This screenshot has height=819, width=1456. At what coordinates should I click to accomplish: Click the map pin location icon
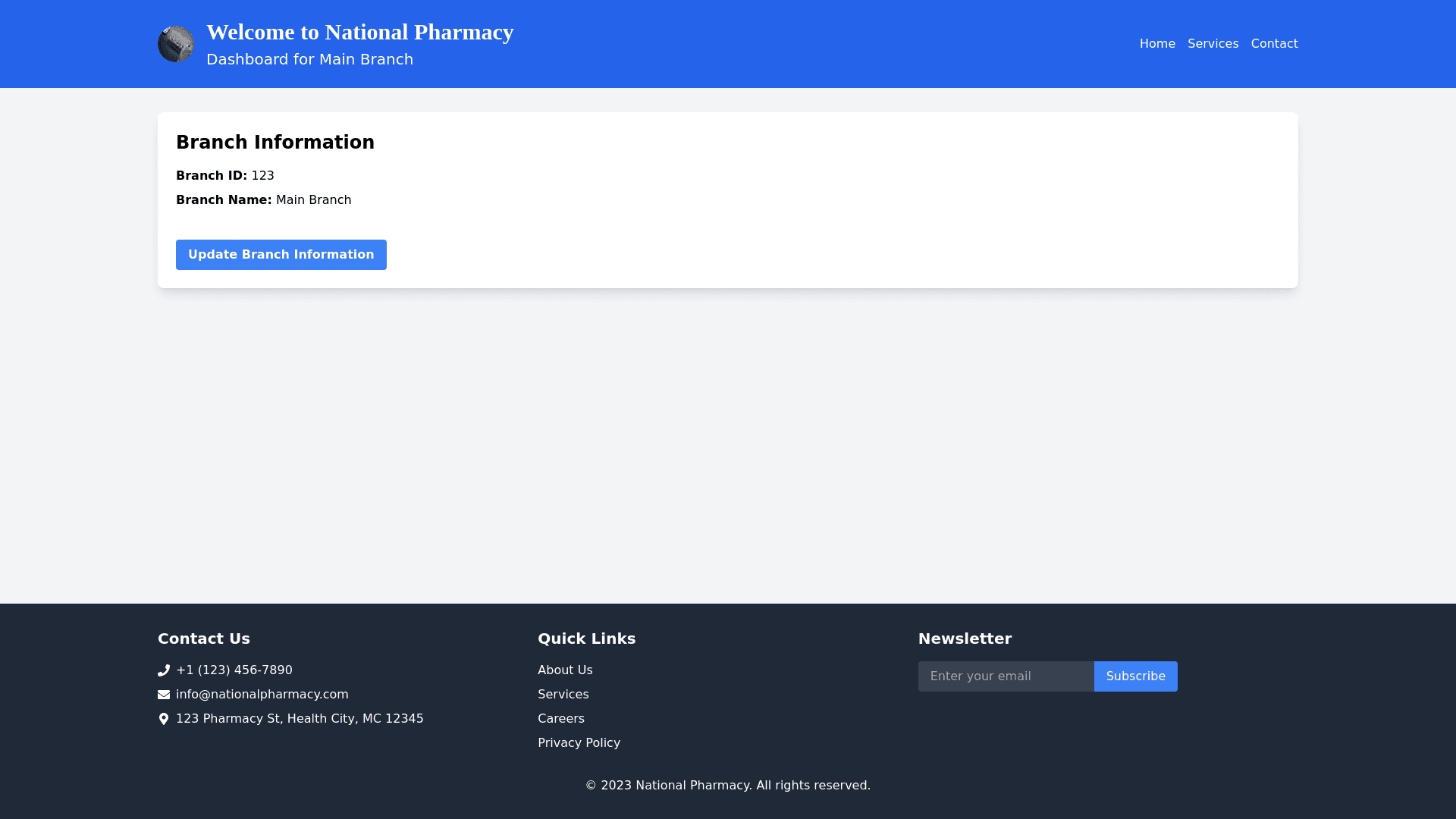[x=164, y=719]
